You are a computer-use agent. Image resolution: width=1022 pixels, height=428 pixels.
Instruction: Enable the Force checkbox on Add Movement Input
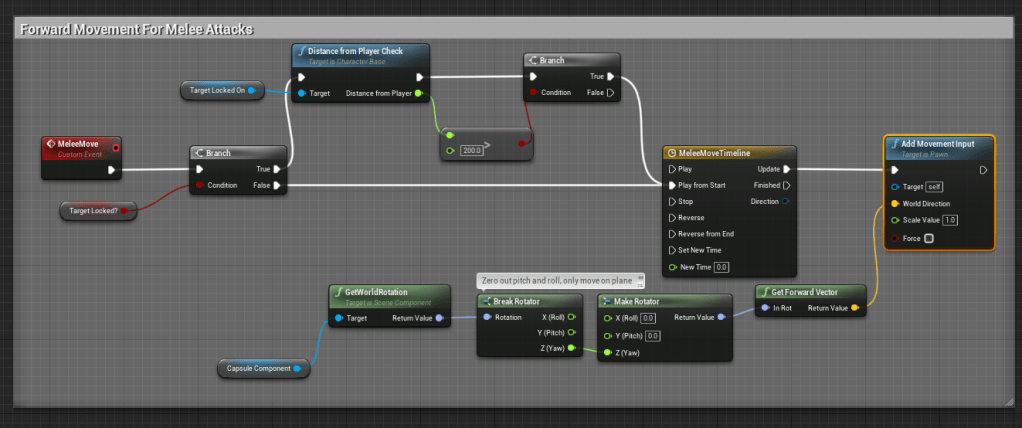coord(929,238)
